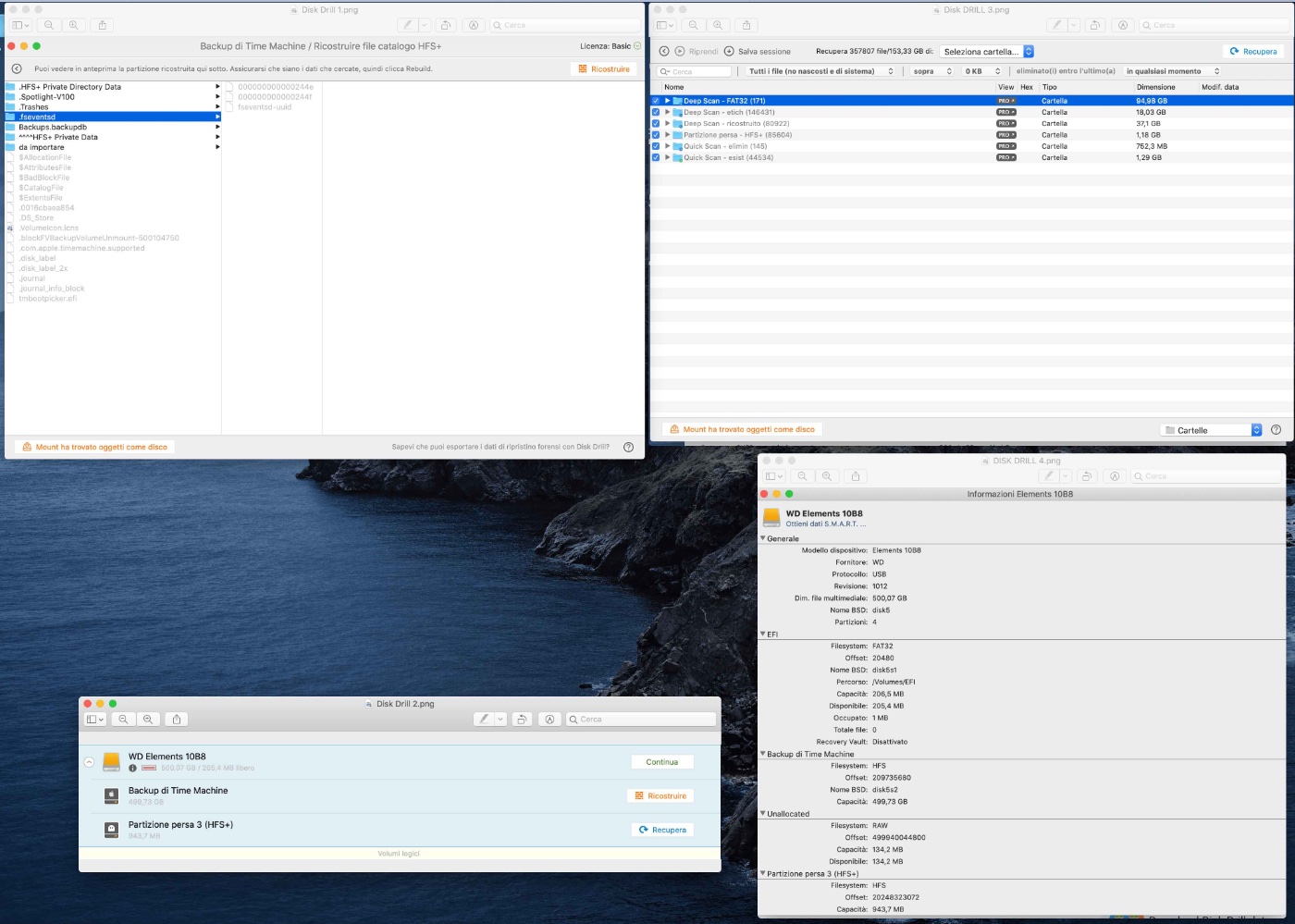Uncheck Deep Scan - FAT32 (171) checkbox
The width and height of the screenshot is (1295, 924).
[656, 101]
